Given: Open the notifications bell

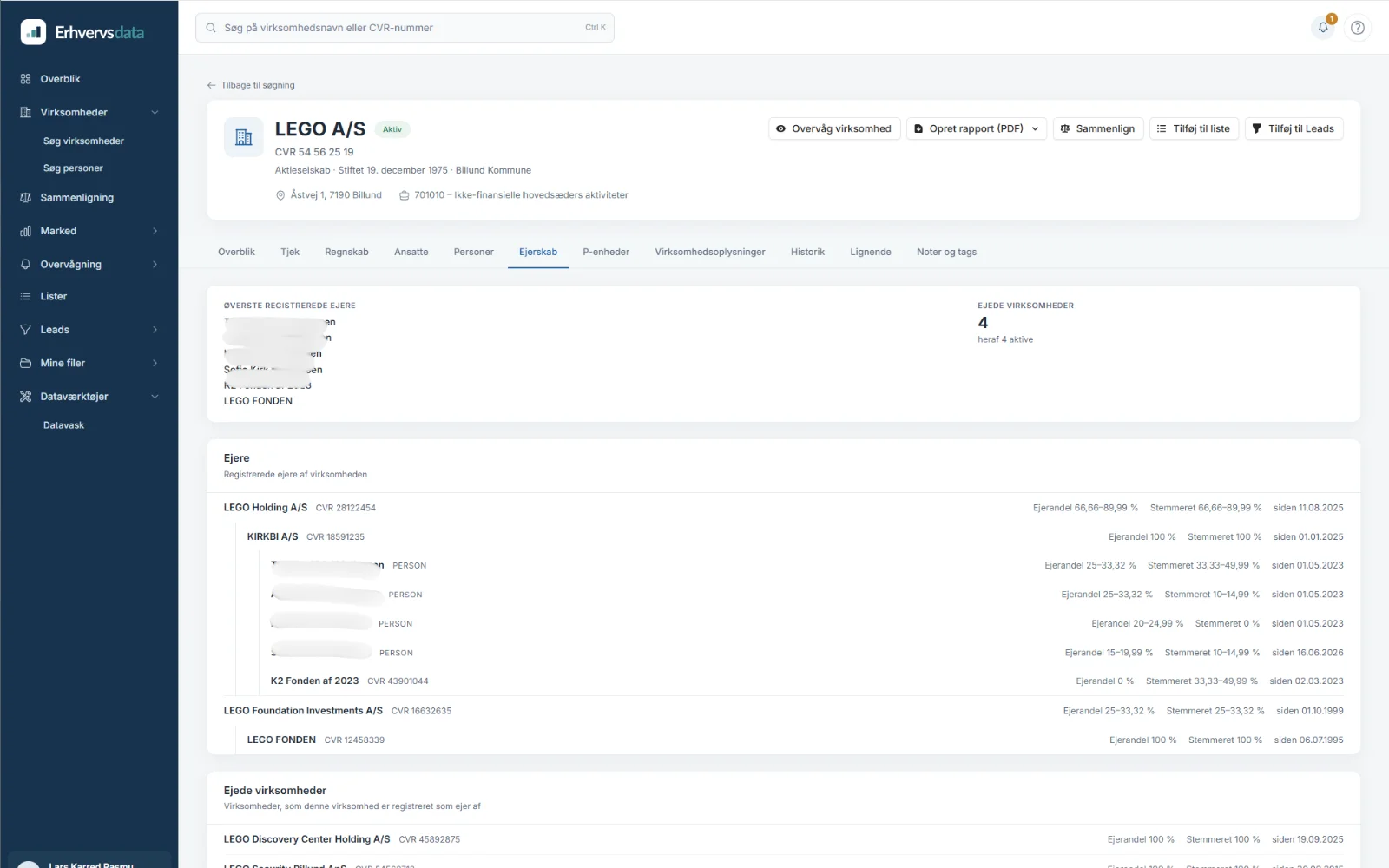Looking at the screenshot, I should (x=1323, y=28).
